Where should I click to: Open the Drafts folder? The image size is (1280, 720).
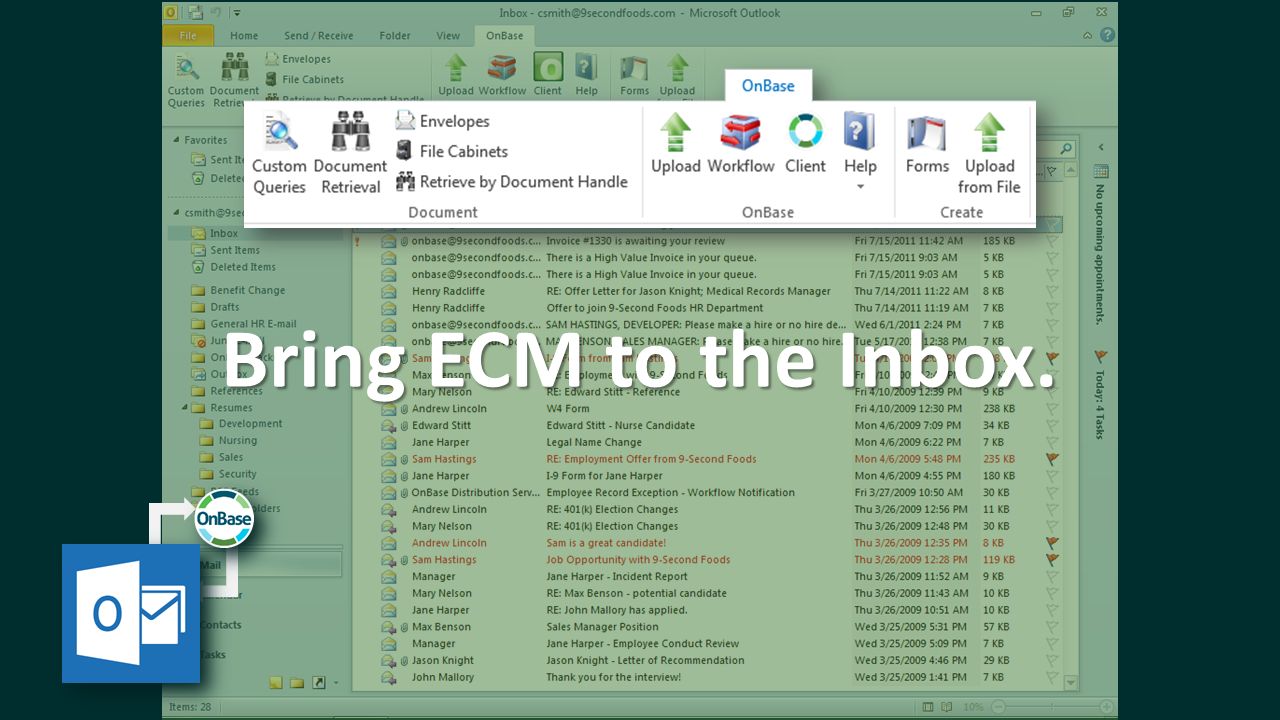point(224,307)
